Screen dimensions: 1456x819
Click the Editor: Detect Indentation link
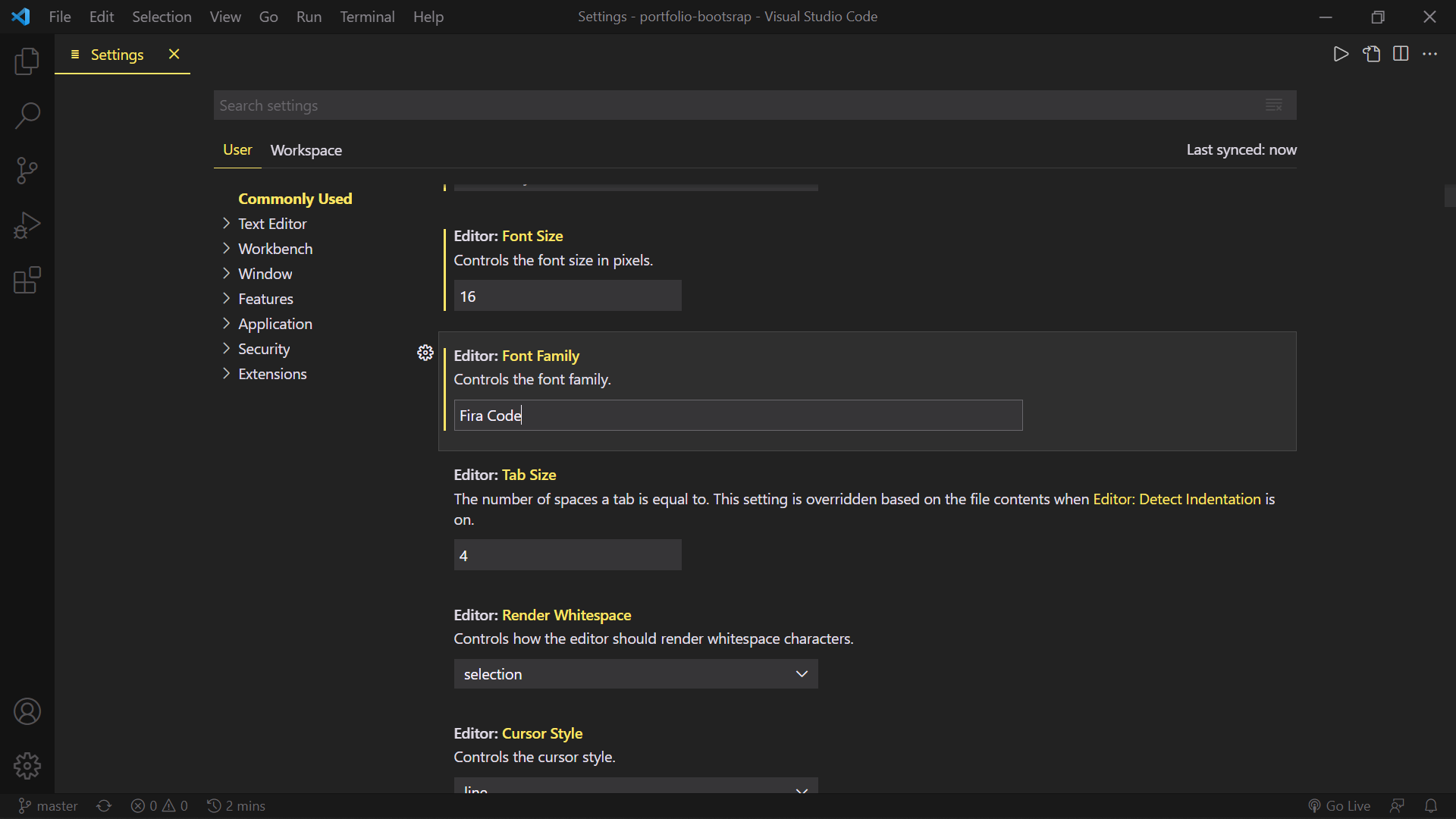coord(1176,499)
